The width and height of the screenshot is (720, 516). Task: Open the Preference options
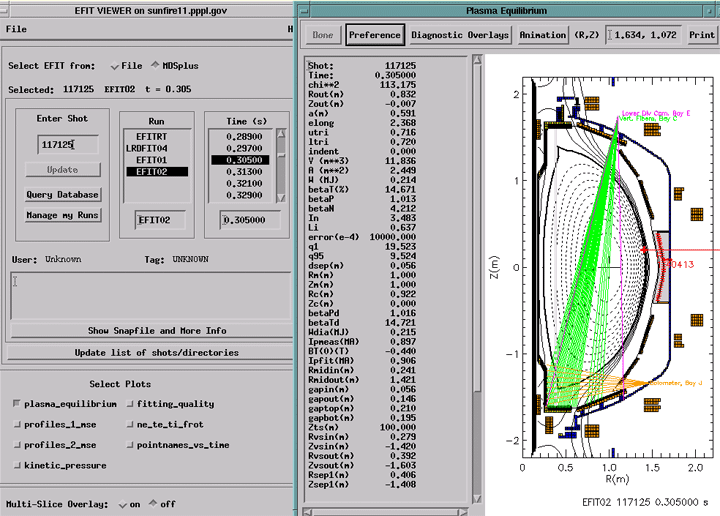click(x=375, y=35)
